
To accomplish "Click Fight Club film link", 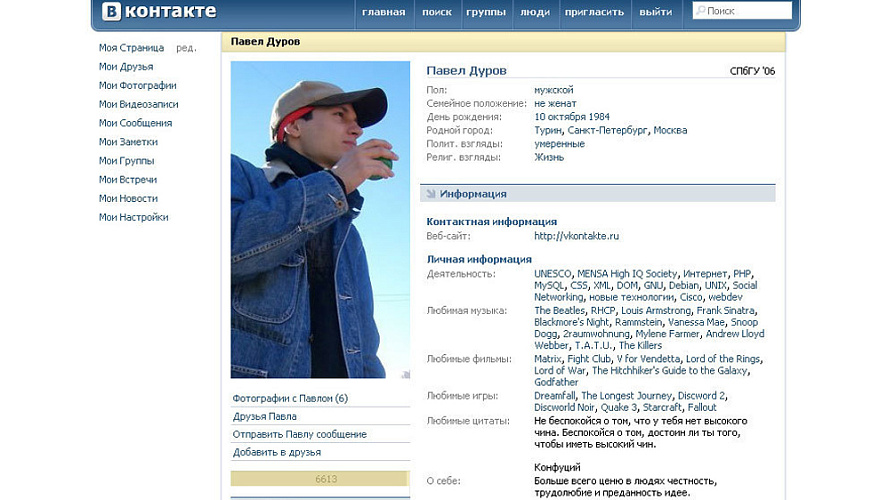I will coord(589,359).
